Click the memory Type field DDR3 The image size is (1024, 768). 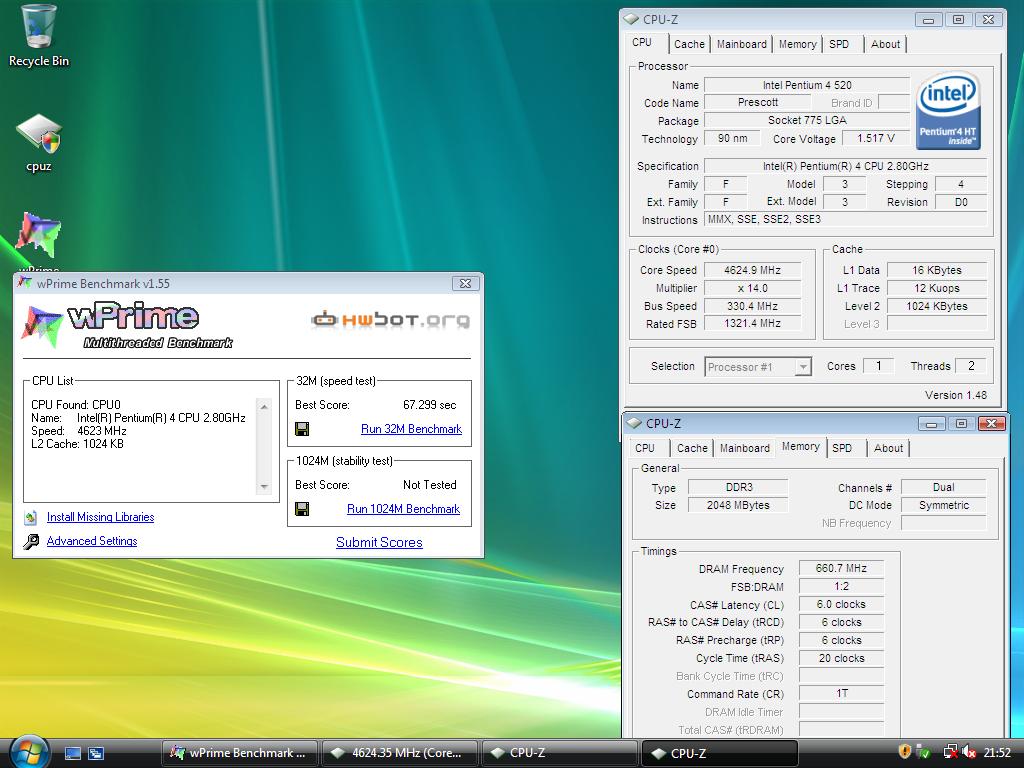pos(739,487)
